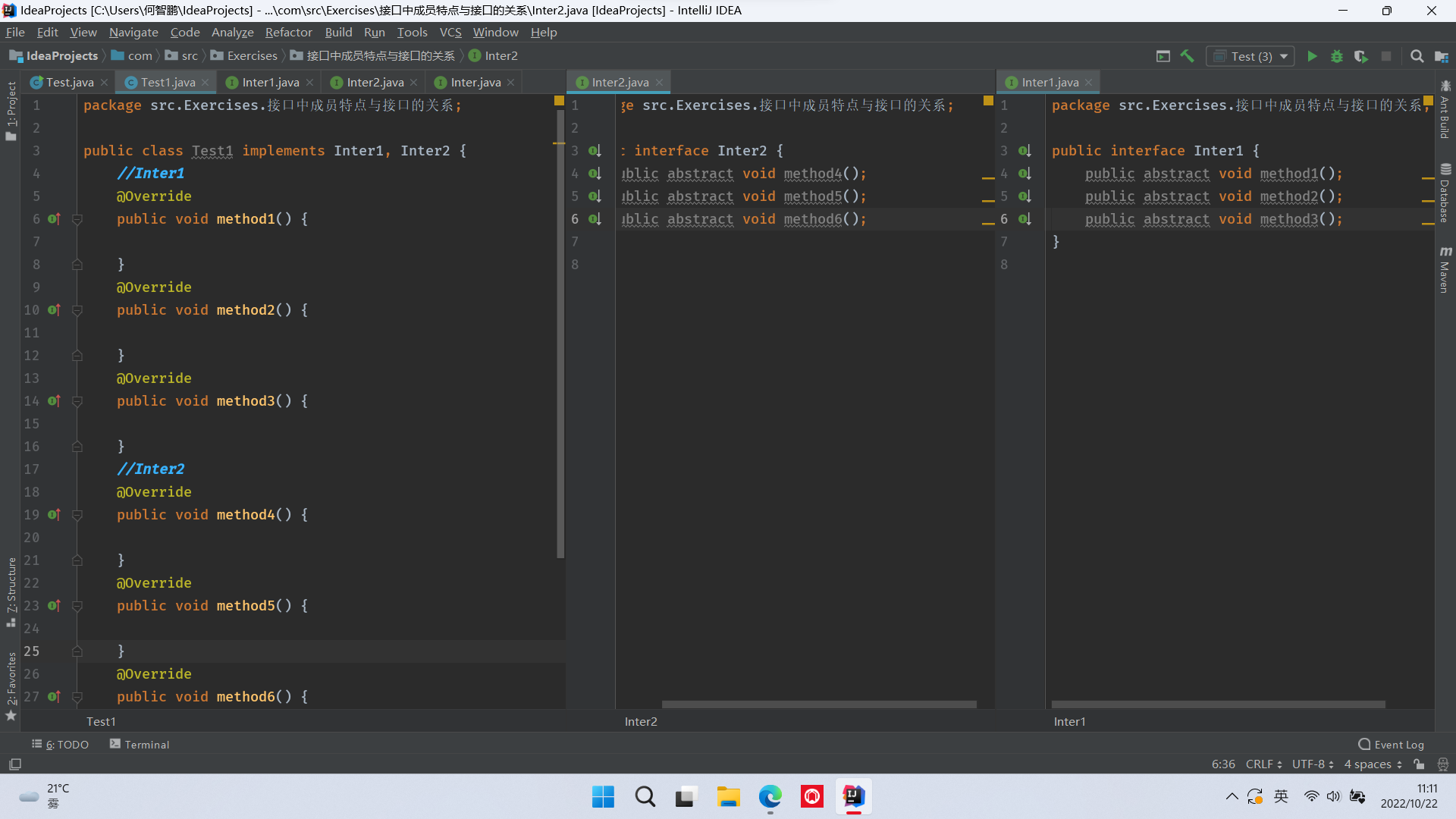Viewport: 1456px width, 819px height.
Task: Open the CRLF line separator dropdown
Action: click(1263, 764)
